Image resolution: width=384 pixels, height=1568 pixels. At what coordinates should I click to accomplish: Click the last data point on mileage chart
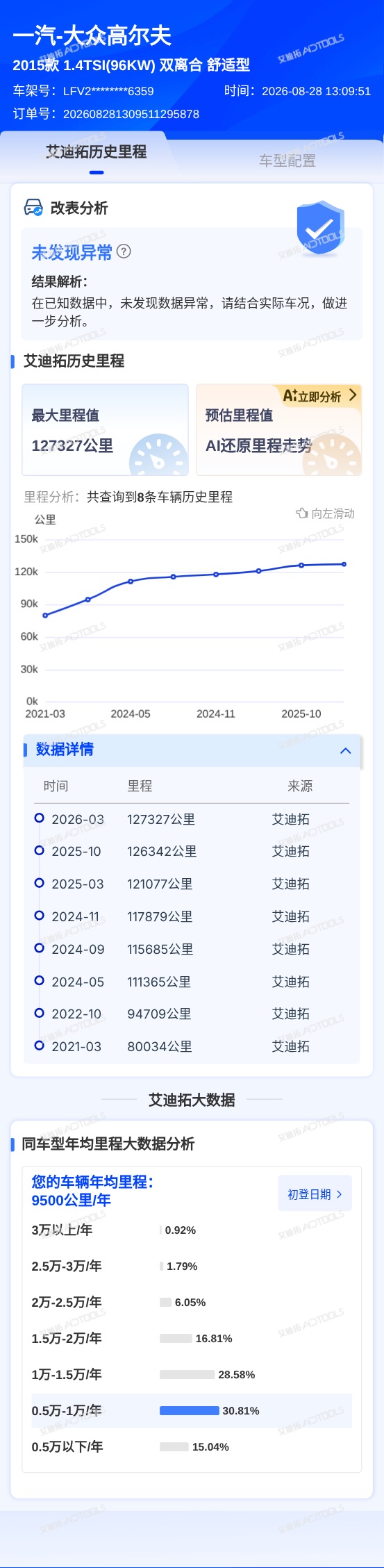click(x=344, y=564)
